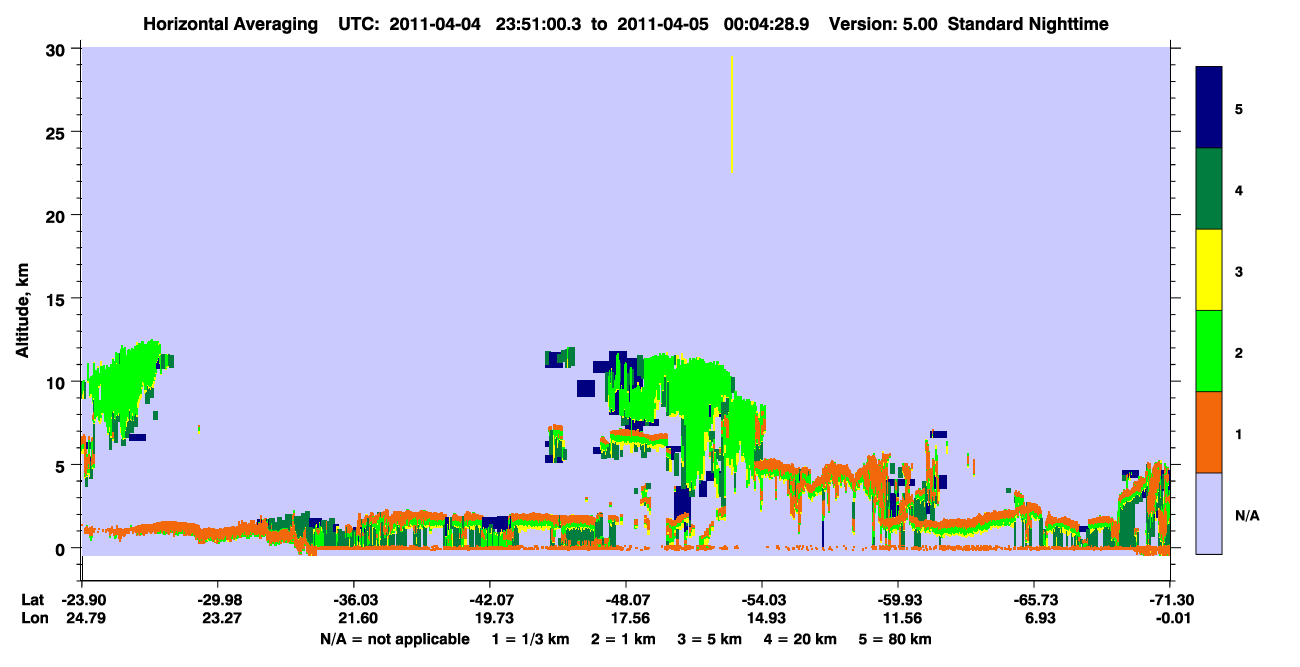1300x667 pixels.
Task: Click the light green level 2 colorbar segment
Action: coord(1209,351)
